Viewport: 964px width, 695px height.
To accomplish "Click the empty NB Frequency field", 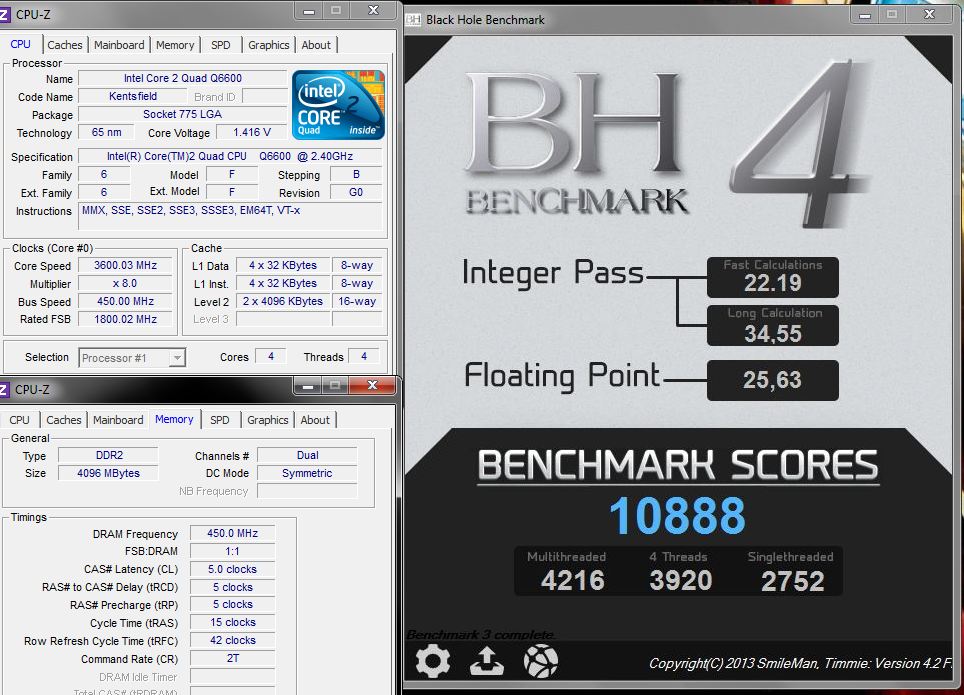I will [307, 491].
